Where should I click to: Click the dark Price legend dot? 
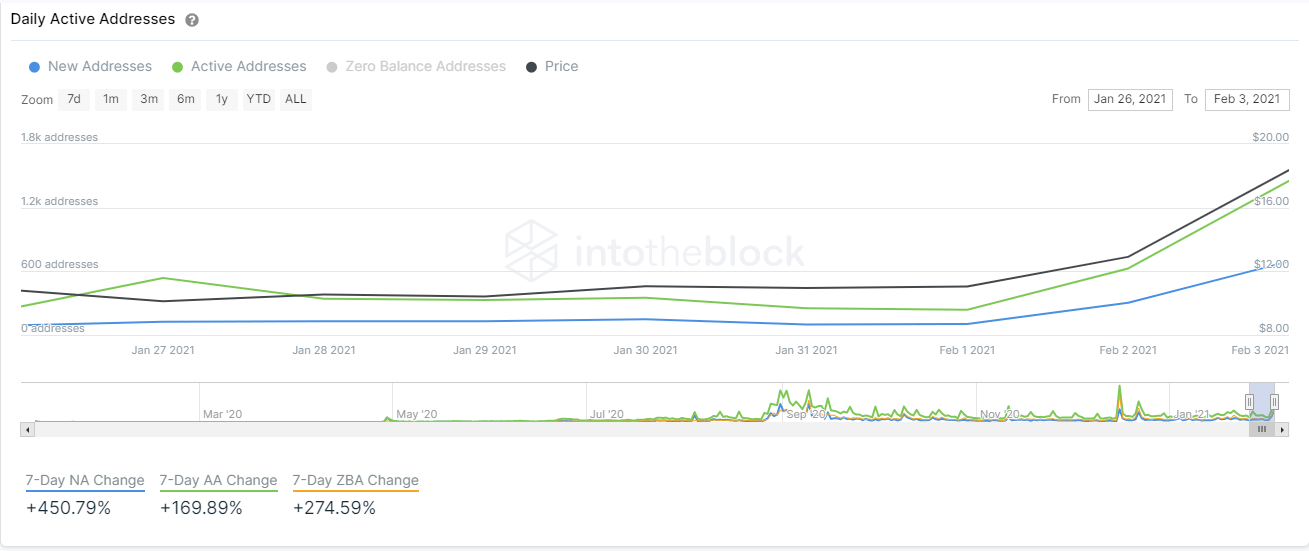coord(531,67)
